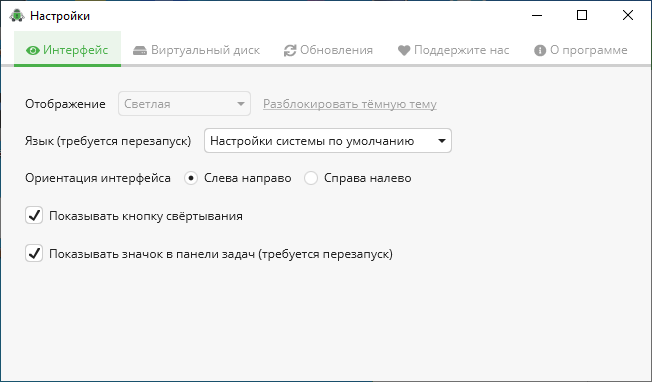Open the О программе tab
This screenshot has width=652, height=382.
point(580,50)
